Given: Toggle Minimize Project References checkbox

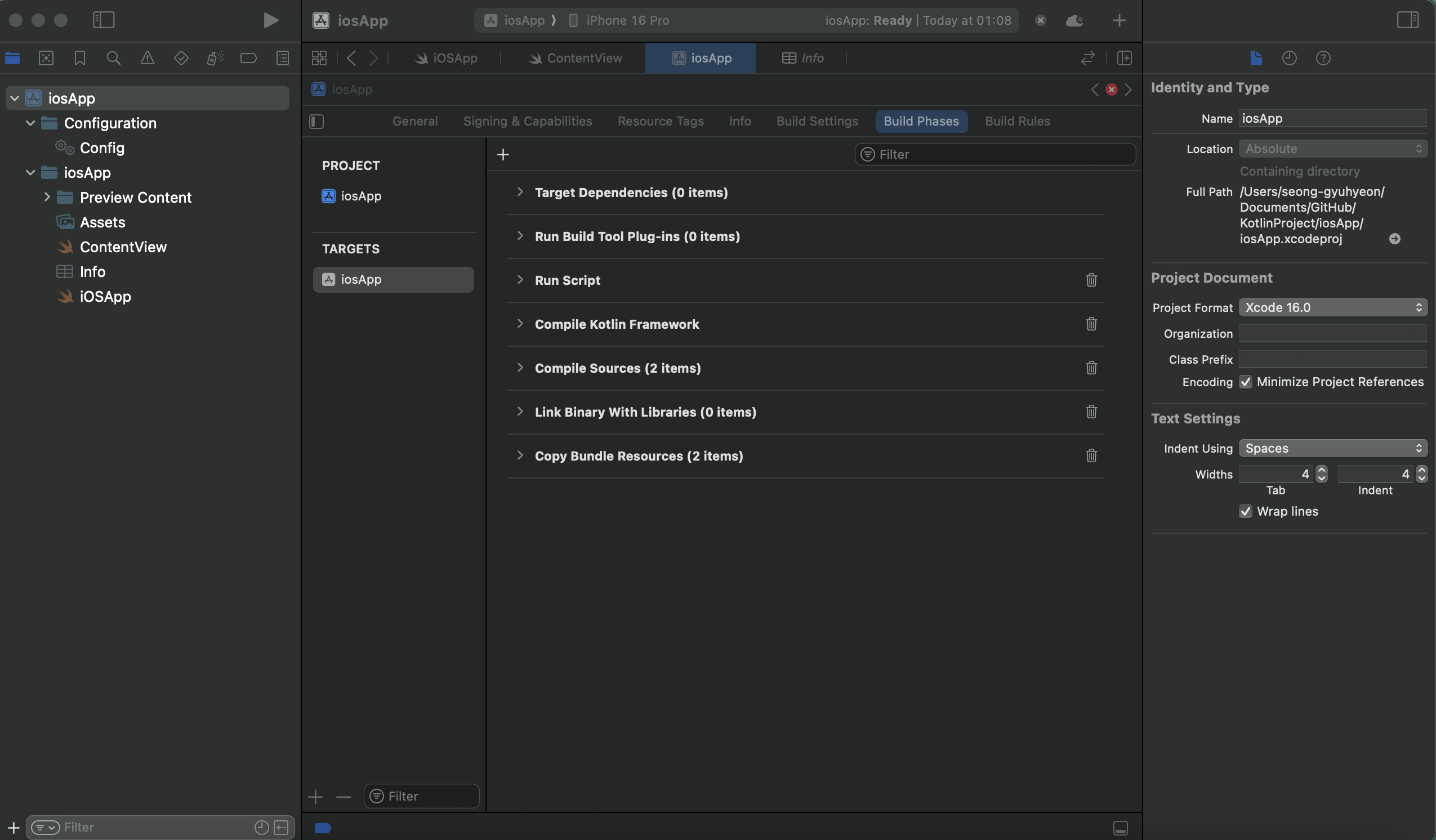Looking at the screenshot, I should click(1246, 382).
